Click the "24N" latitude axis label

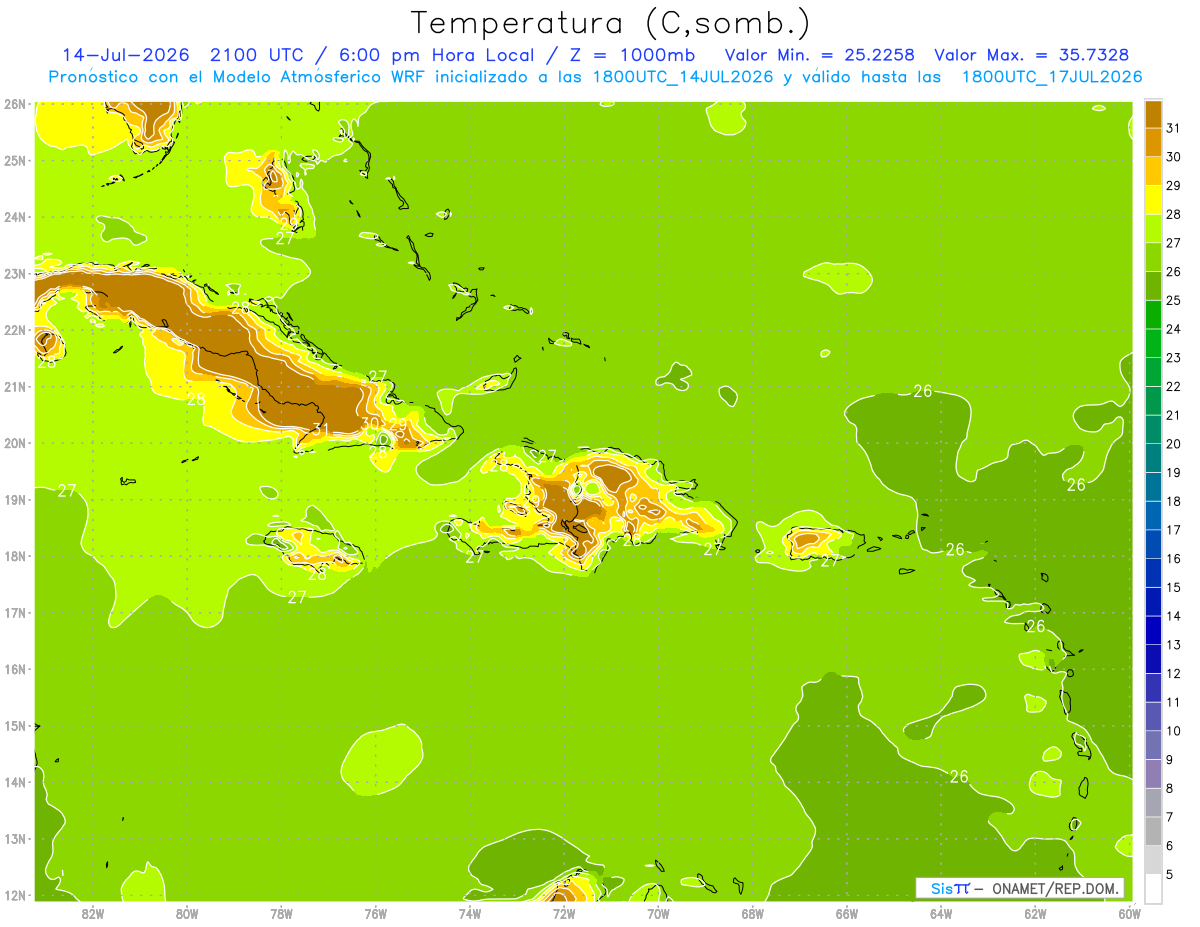click(x=15, y=217)
